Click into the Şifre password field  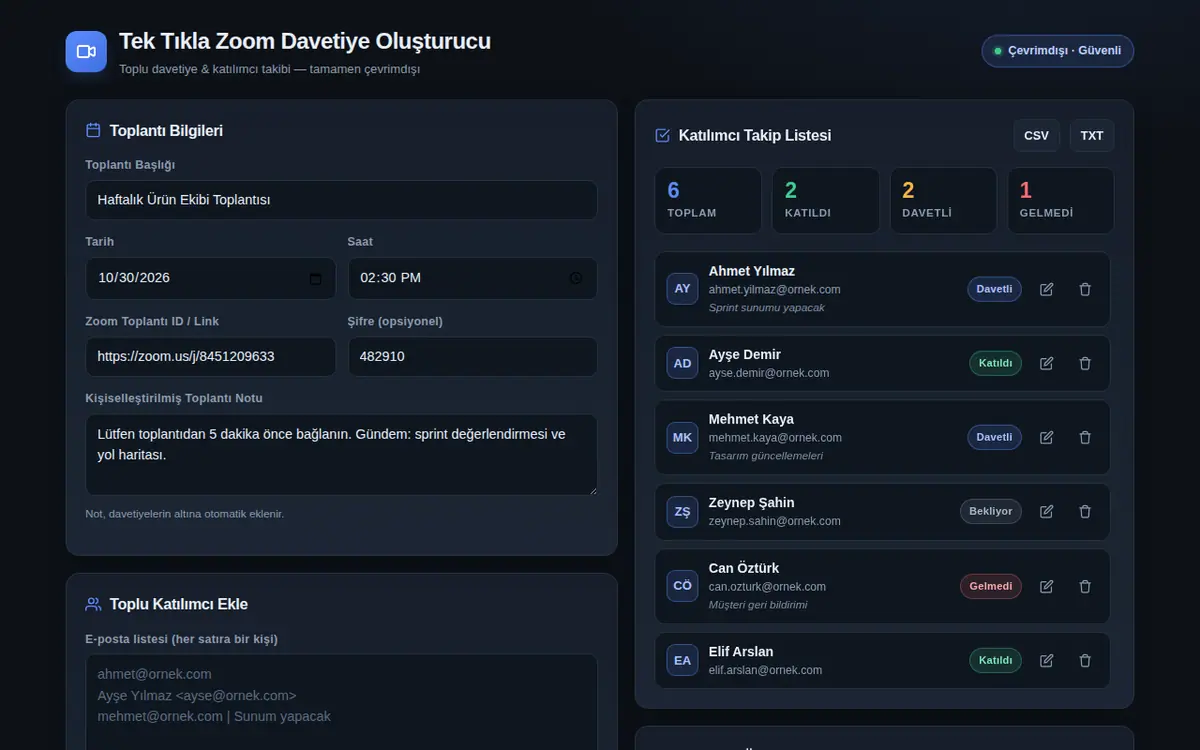coord(473,356)
